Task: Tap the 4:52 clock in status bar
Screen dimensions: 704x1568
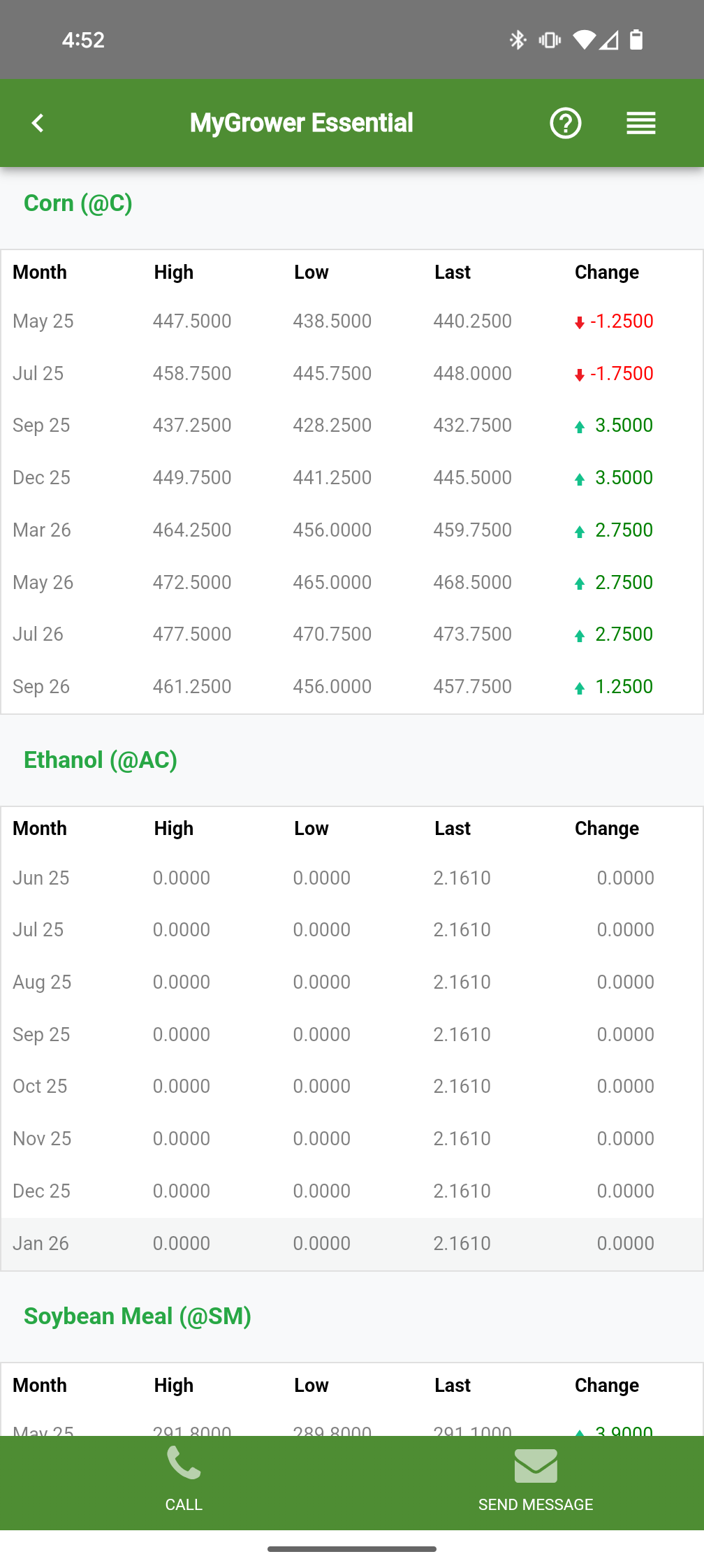Action: (x=83, y=40)
